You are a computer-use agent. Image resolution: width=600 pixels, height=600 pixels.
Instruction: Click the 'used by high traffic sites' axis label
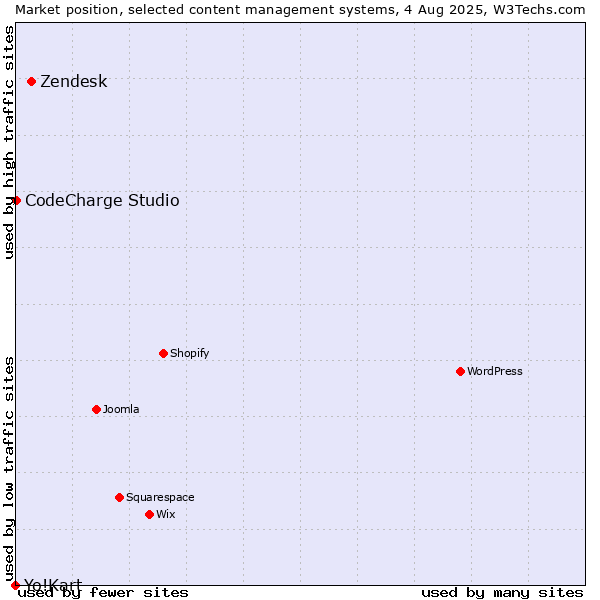pyautogui.click(x=8, y=142)
